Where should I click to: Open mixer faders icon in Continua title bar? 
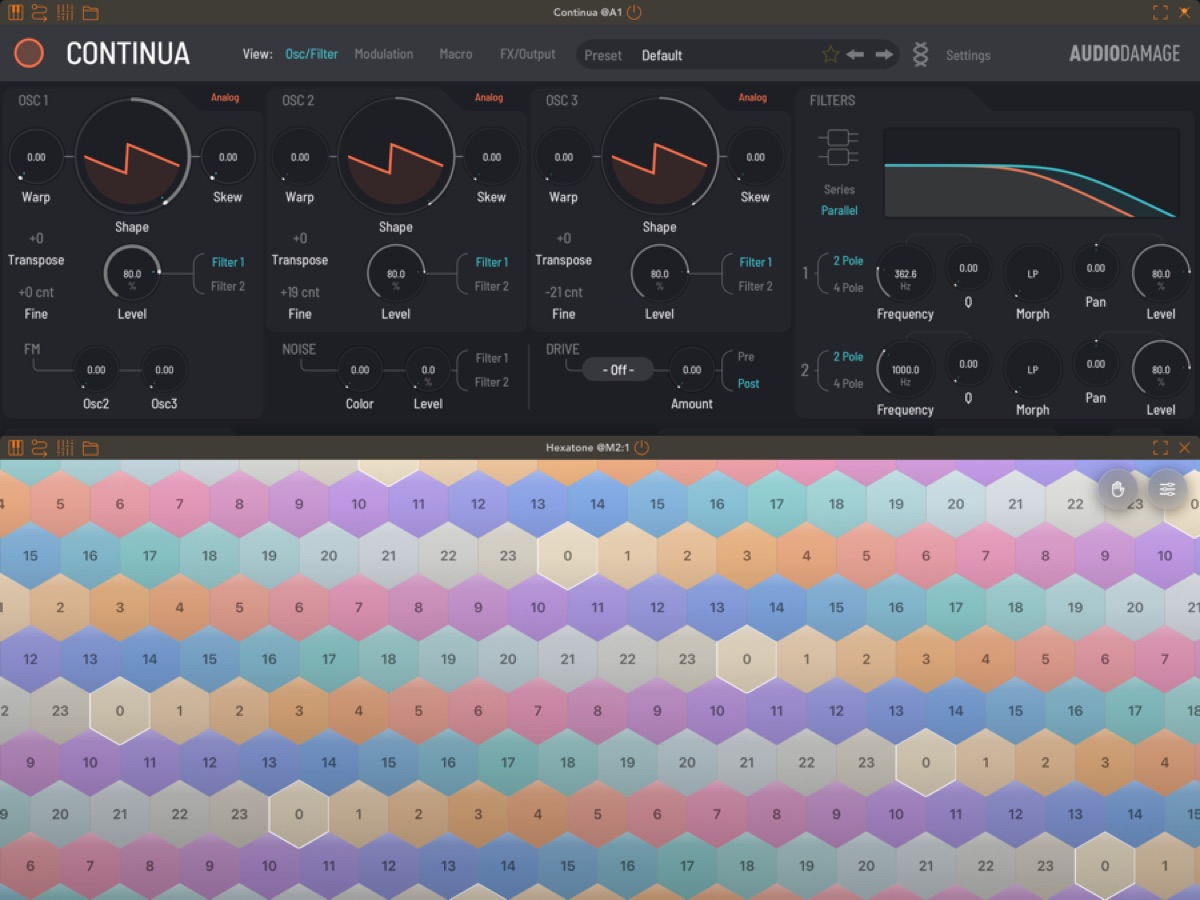pyautogui.click(x=65, y=13)
